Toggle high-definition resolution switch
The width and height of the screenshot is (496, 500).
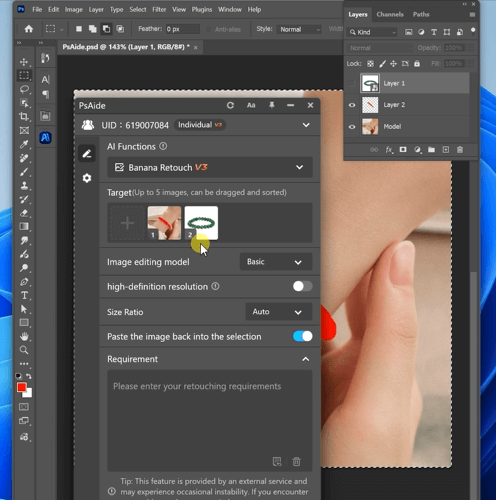coord(302,286)
